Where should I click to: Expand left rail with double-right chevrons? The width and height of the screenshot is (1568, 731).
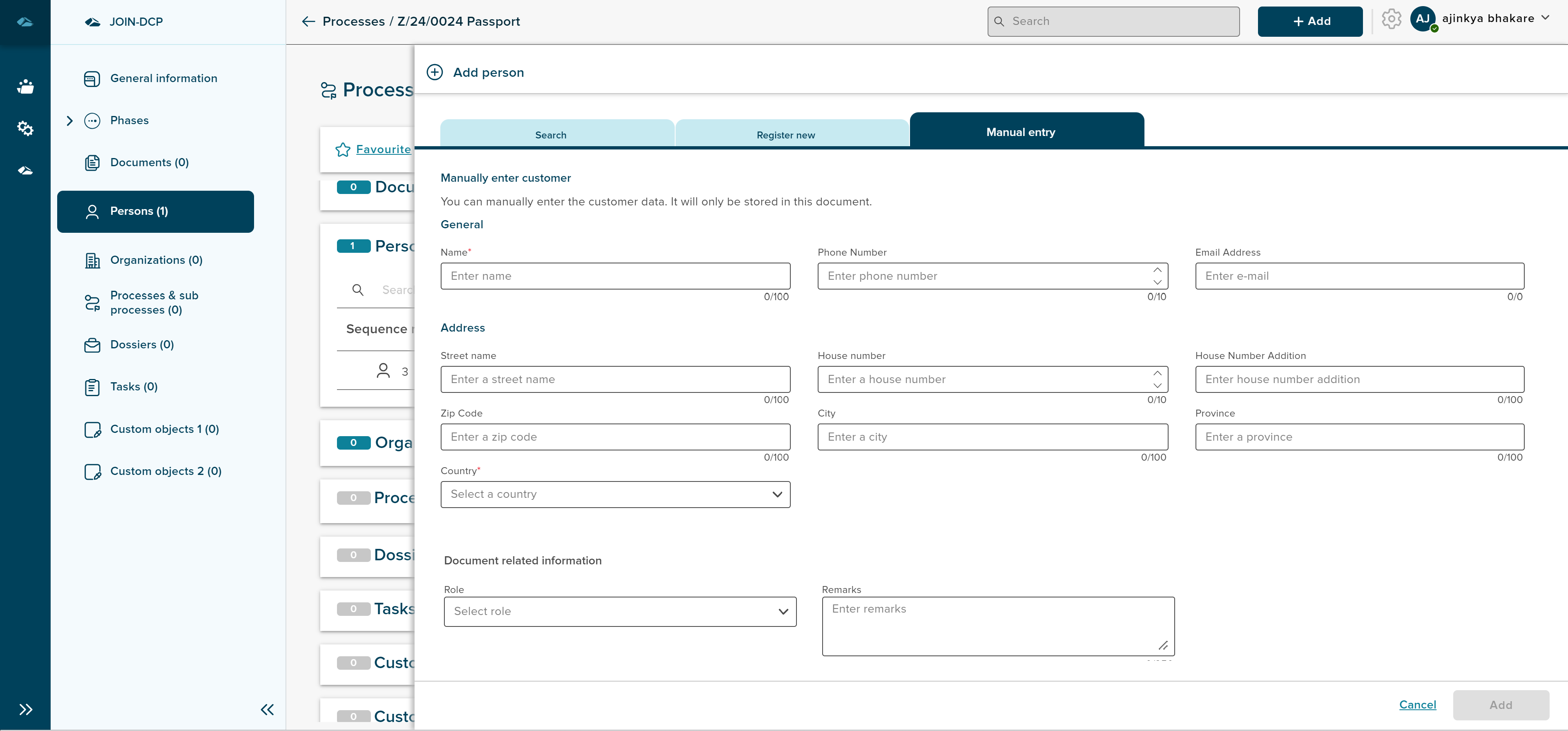[x=25, y=709]
